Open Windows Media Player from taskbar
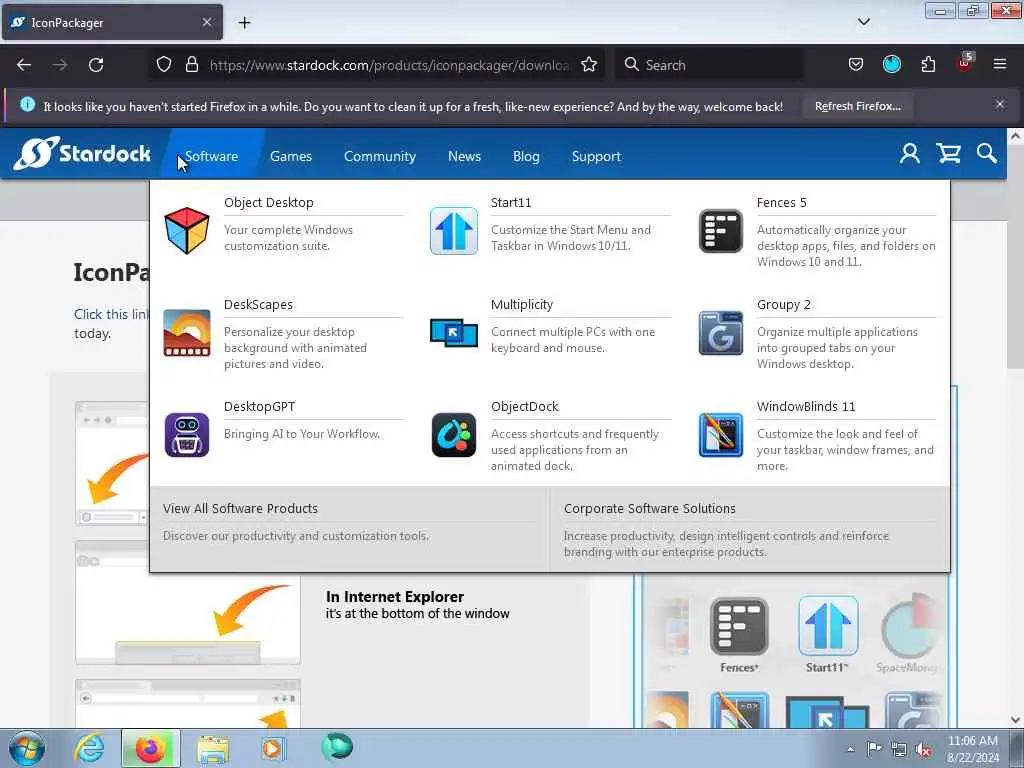 click(272, 748)
